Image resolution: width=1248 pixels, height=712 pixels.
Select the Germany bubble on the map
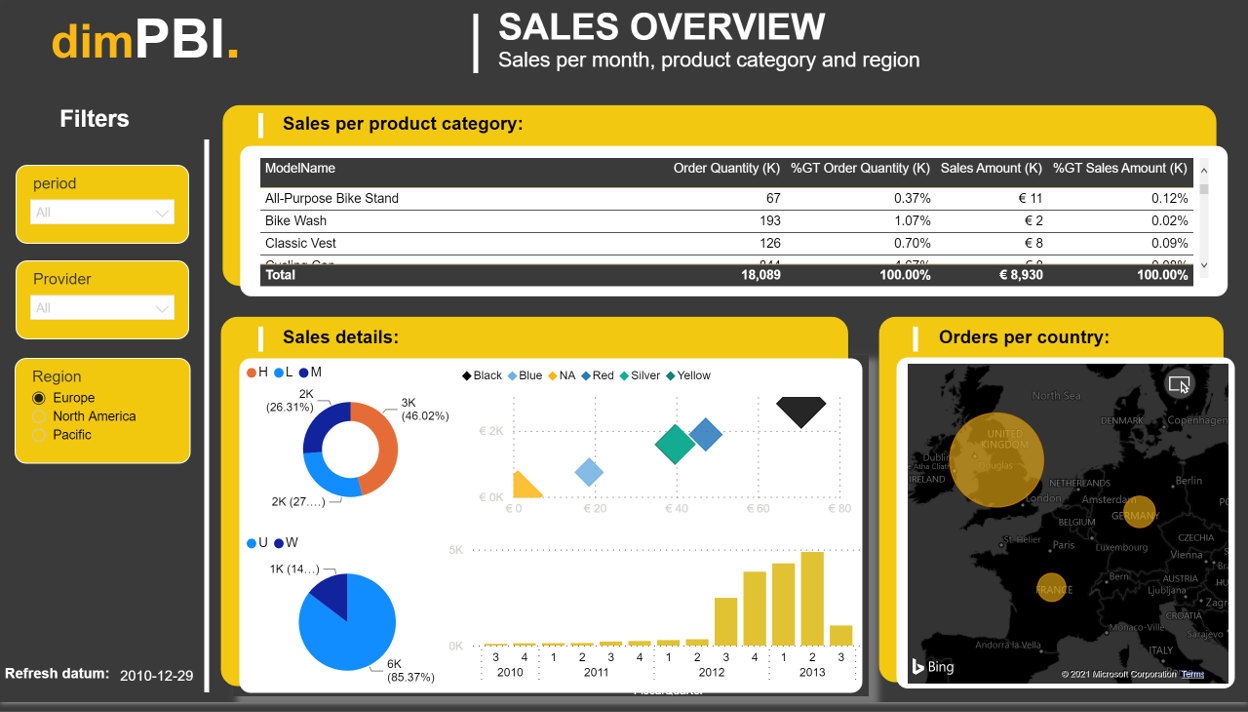tap(1139, 511)
